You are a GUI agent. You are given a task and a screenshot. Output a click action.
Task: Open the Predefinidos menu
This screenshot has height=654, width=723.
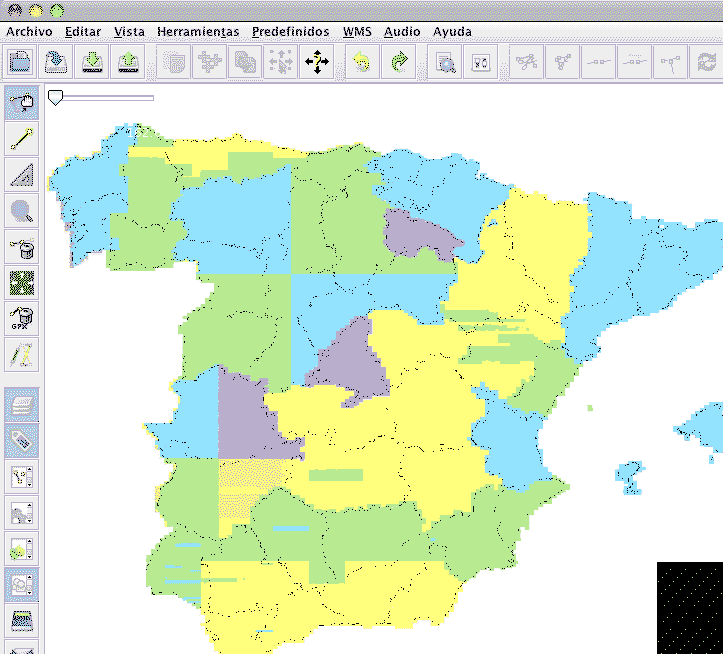[291, 32]
